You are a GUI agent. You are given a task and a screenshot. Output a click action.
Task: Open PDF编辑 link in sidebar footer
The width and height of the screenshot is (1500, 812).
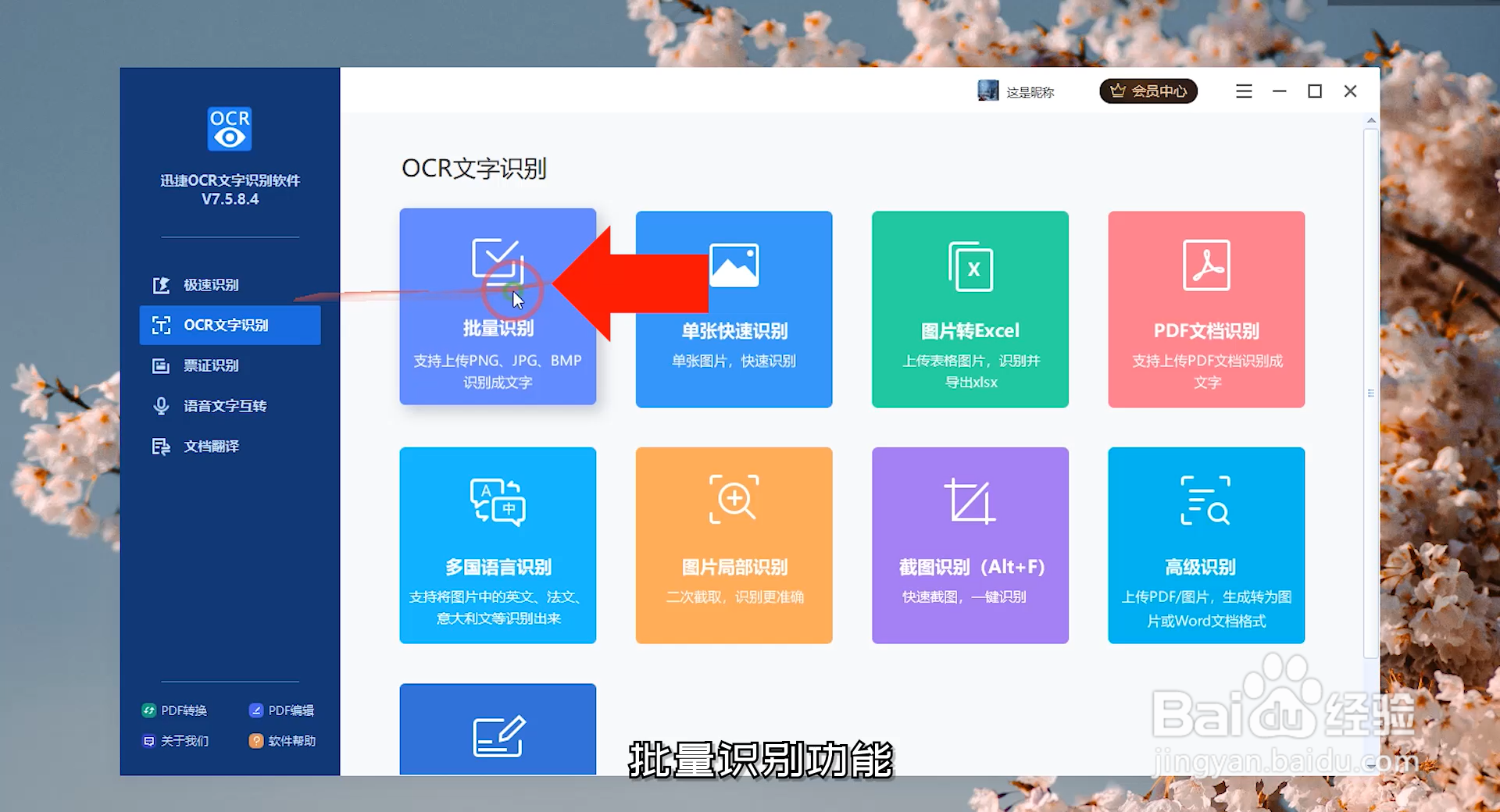click(281, 710)
